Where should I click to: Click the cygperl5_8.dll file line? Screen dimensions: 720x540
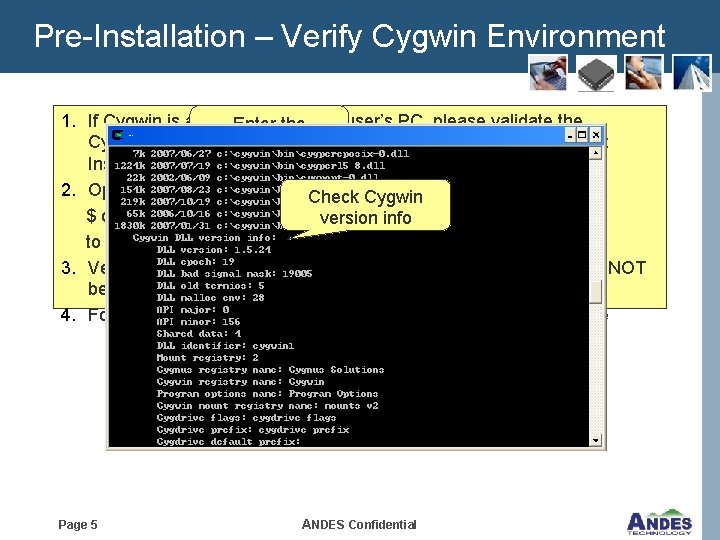(x=250, y=165)
